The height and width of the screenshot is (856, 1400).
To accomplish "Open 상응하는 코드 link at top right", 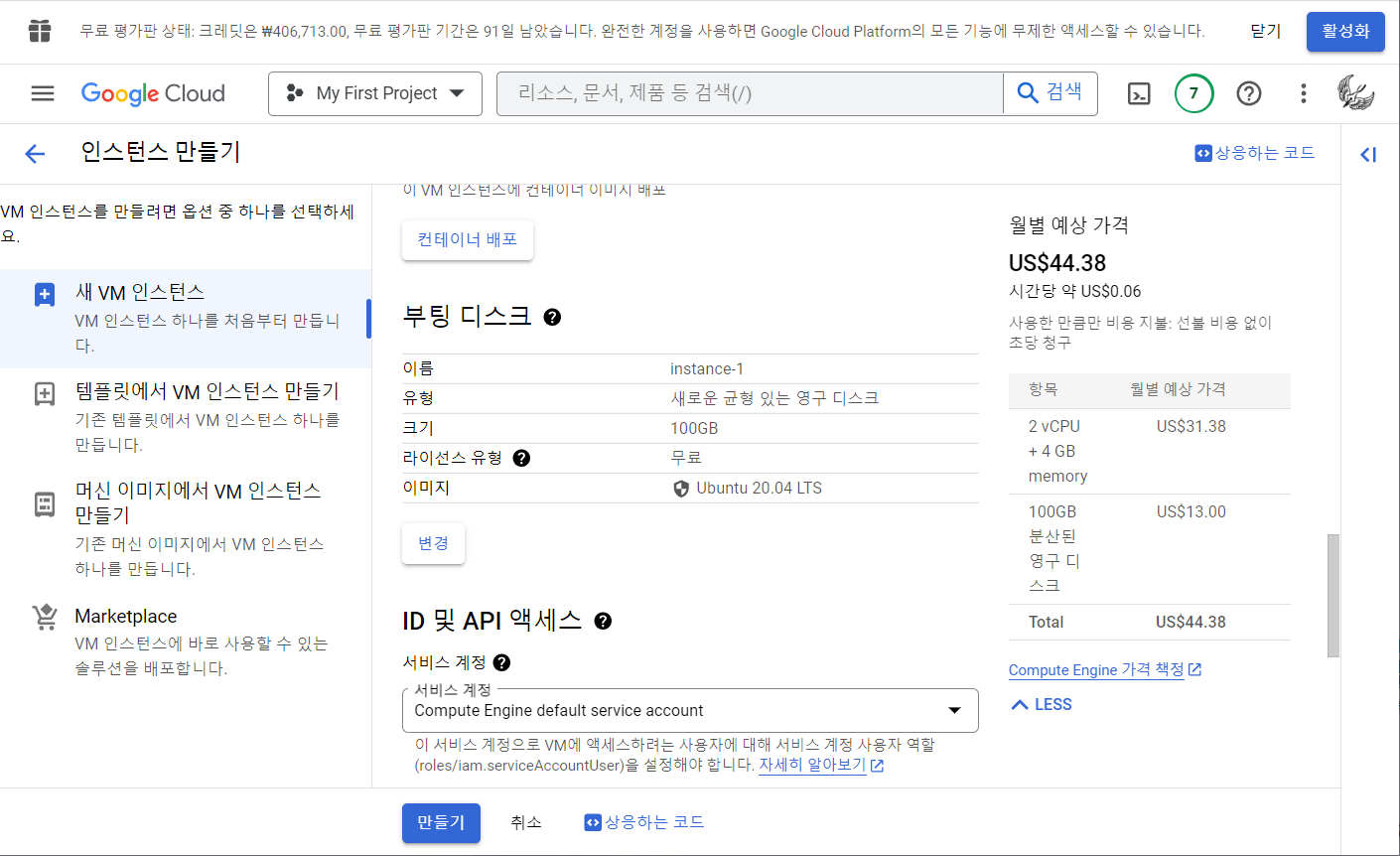I will click(1255, 153).
